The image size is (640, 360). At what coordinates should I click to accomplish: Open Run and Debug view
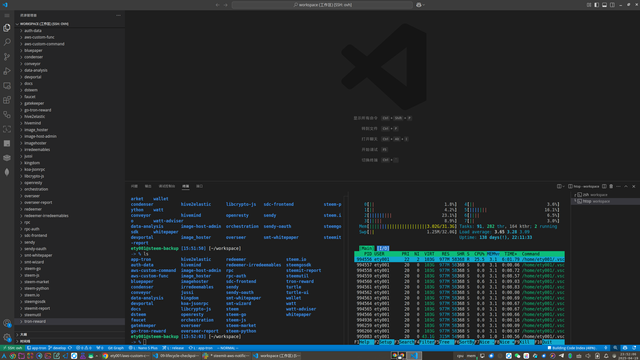coord(7,71)
